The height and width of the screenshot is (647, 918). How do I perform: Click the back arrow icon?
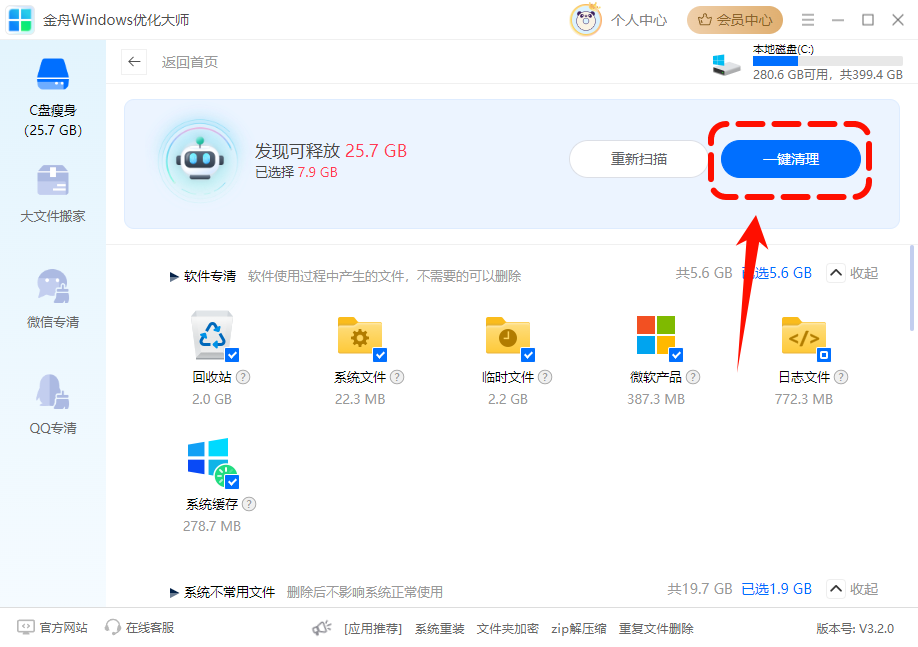click(134, 62)
